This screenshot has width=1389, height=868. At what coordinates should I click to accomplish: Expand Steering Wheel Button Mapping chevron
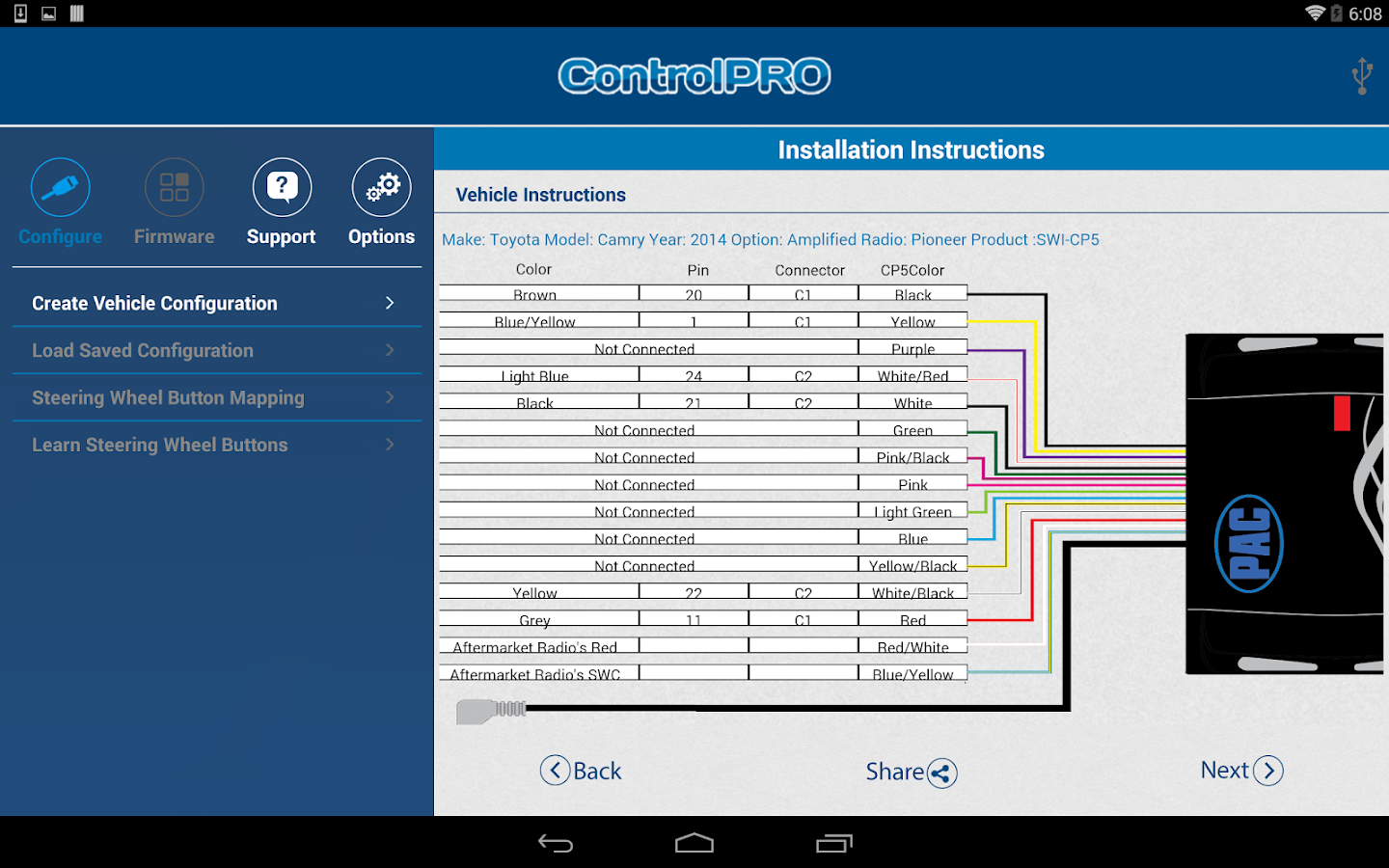point(390,397)
